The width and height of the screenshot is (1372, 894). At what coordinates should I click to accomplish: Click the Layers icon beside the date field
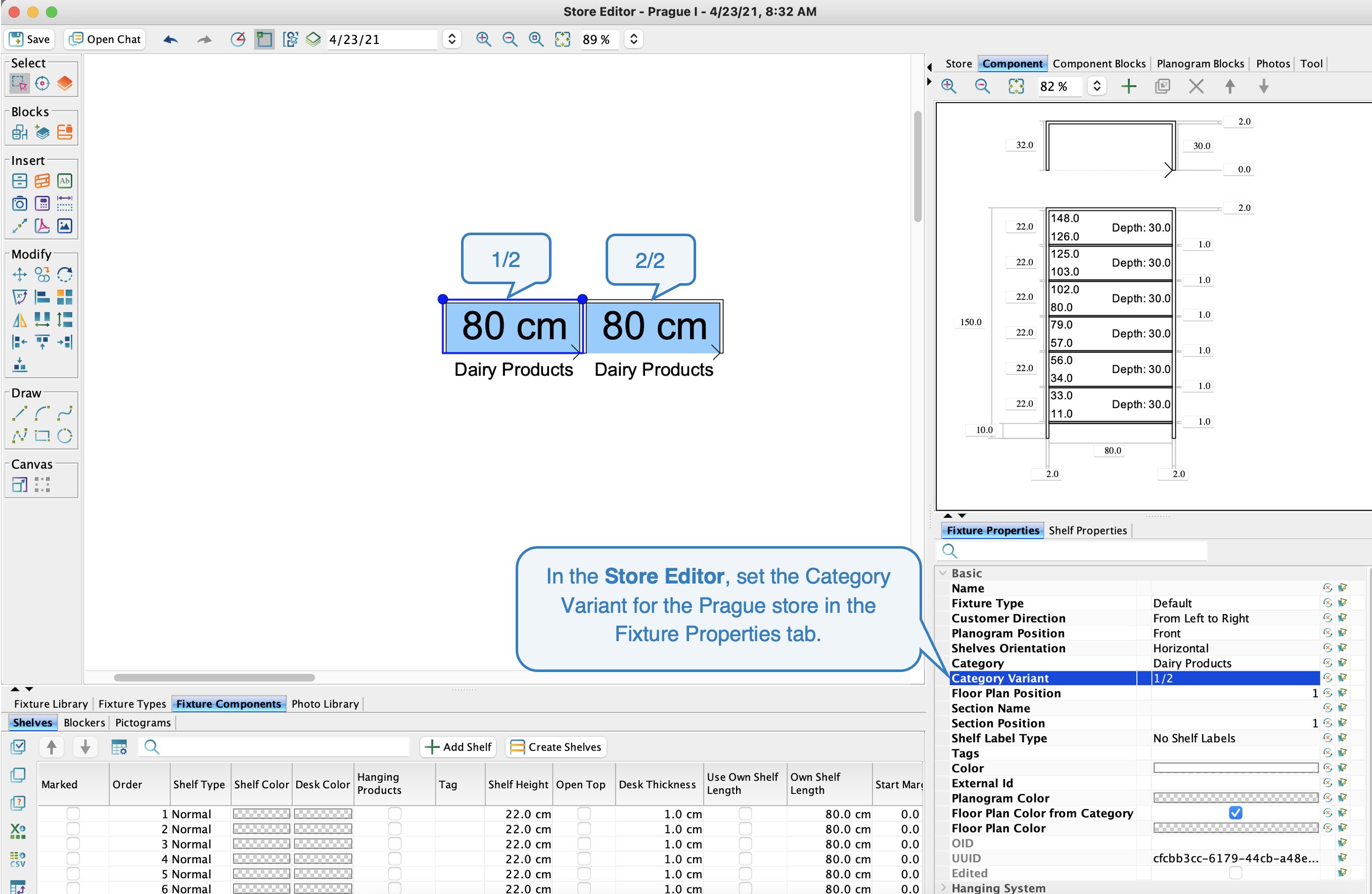pos(313,39)
